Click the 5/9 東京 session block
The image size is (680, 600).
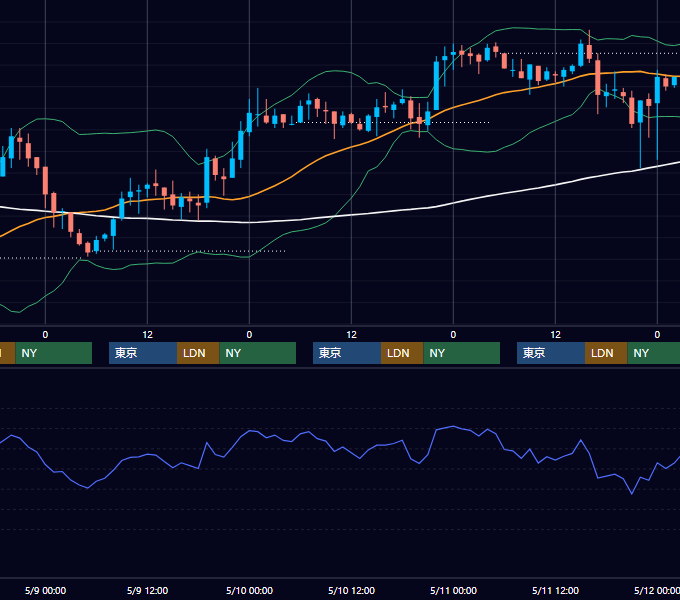143,353
